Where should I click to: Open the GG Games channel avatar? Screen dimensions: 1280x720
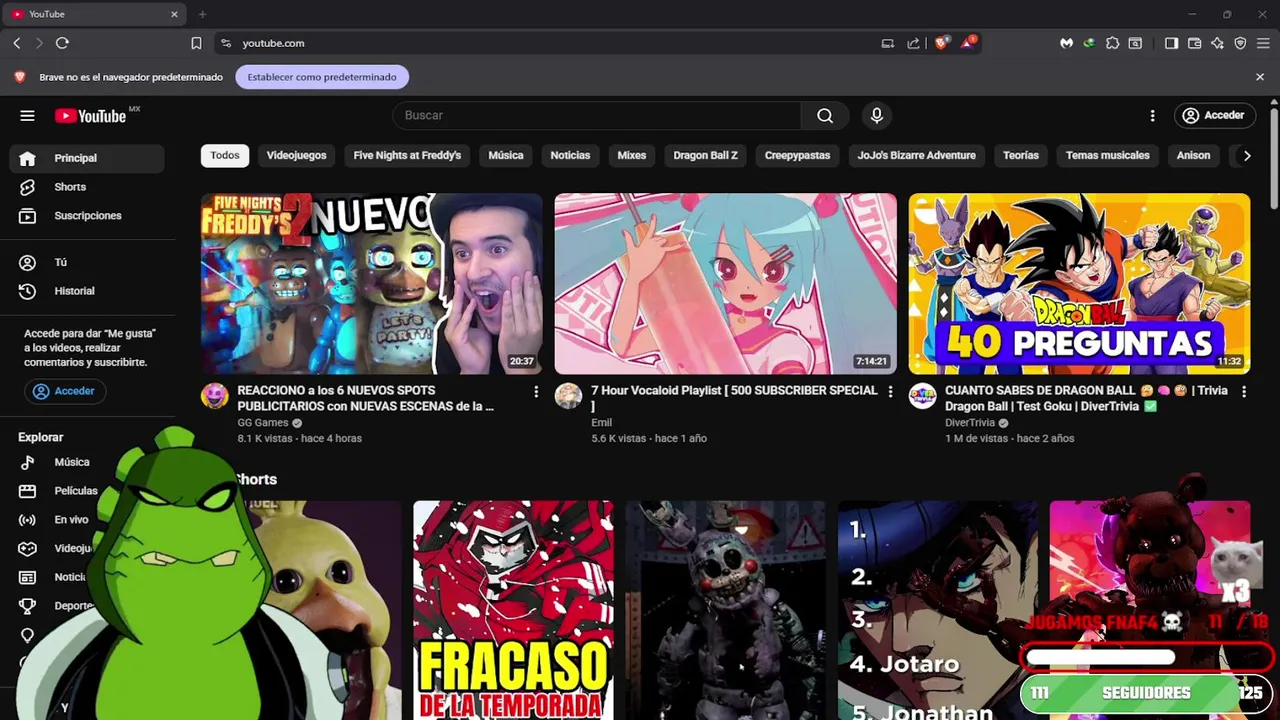tap(214, 396)
